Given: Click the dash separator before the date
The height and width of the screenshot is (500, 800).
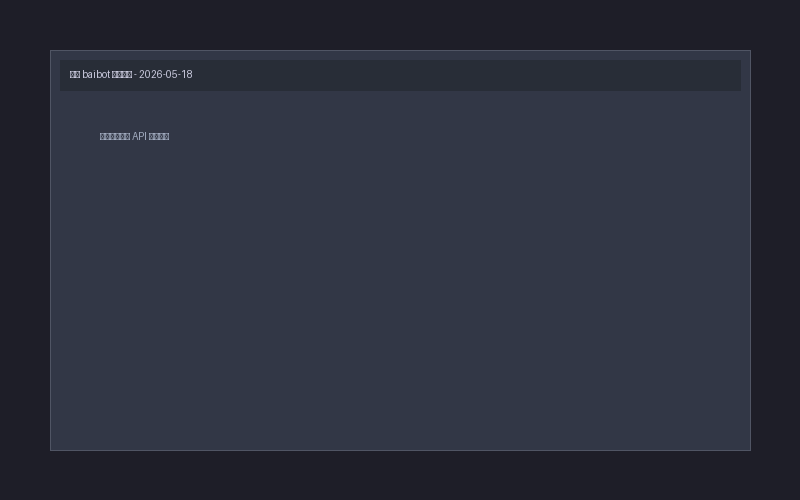Looking at the screenshot, I should pos(135,74).
